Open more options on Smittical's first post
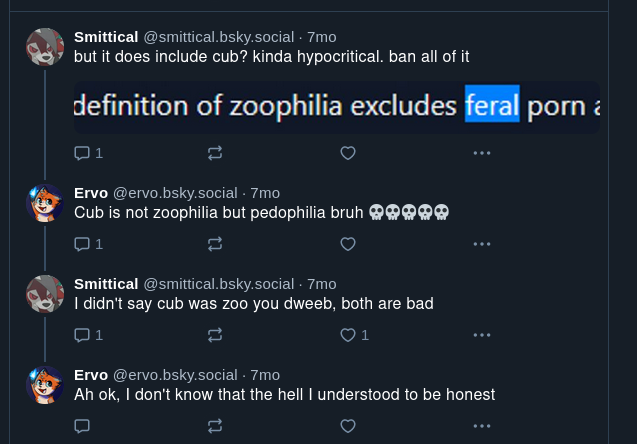The image size is (637, 444). [x=481, y=153]
